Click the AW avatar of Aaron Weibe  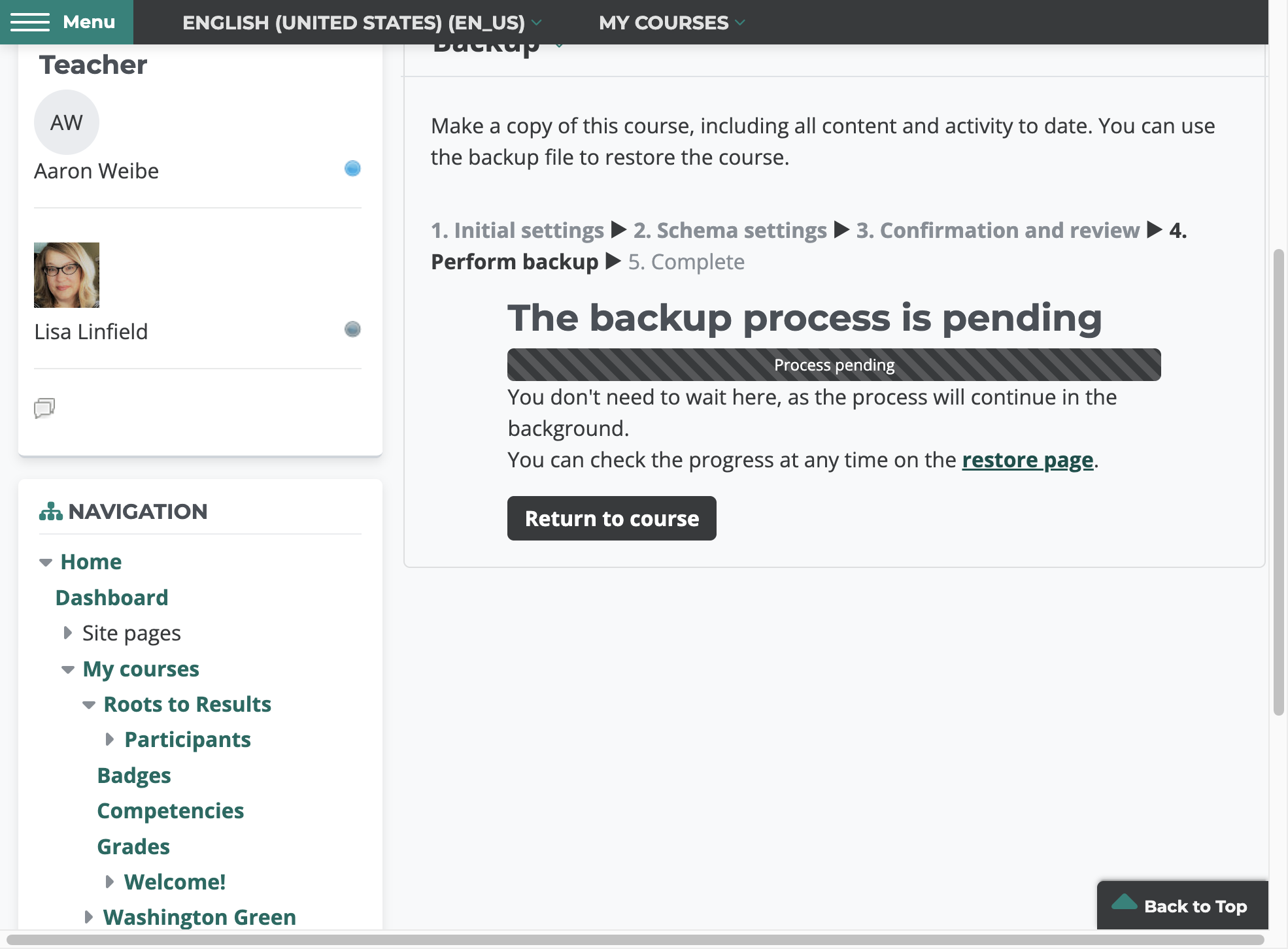67,122
